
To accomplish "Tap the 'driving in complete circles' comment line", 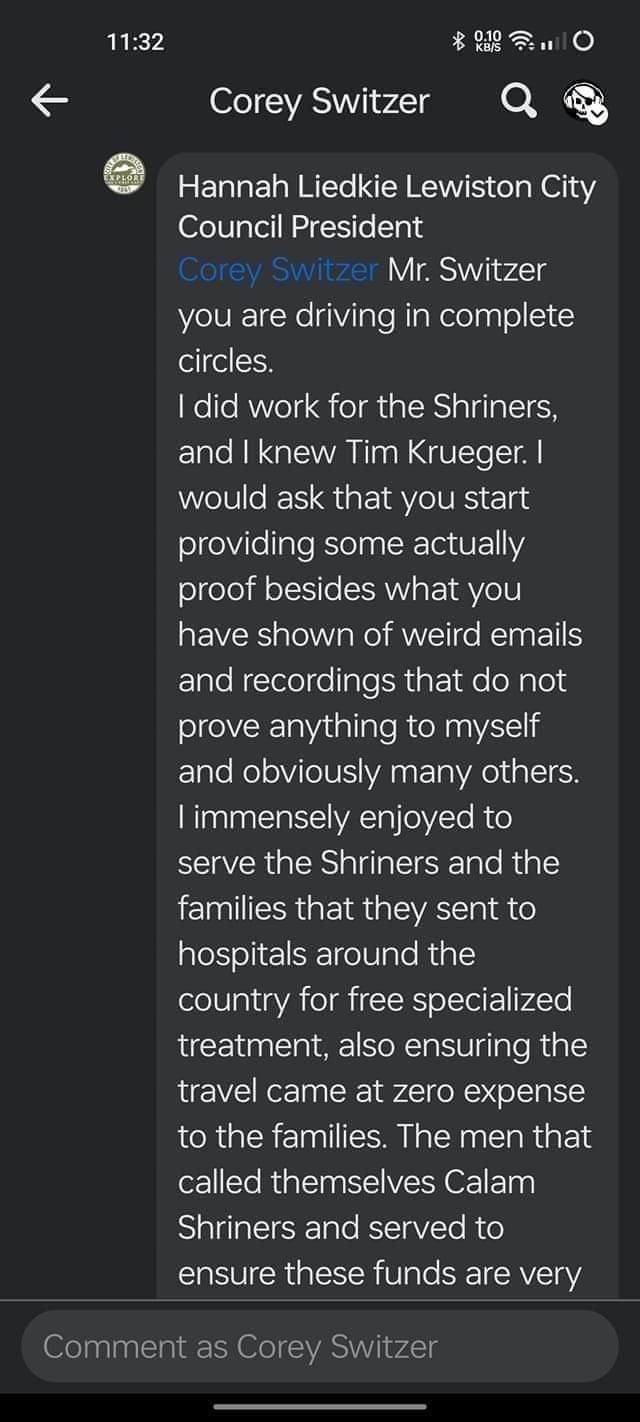I will pyautogui.click(x=376, y=316).
